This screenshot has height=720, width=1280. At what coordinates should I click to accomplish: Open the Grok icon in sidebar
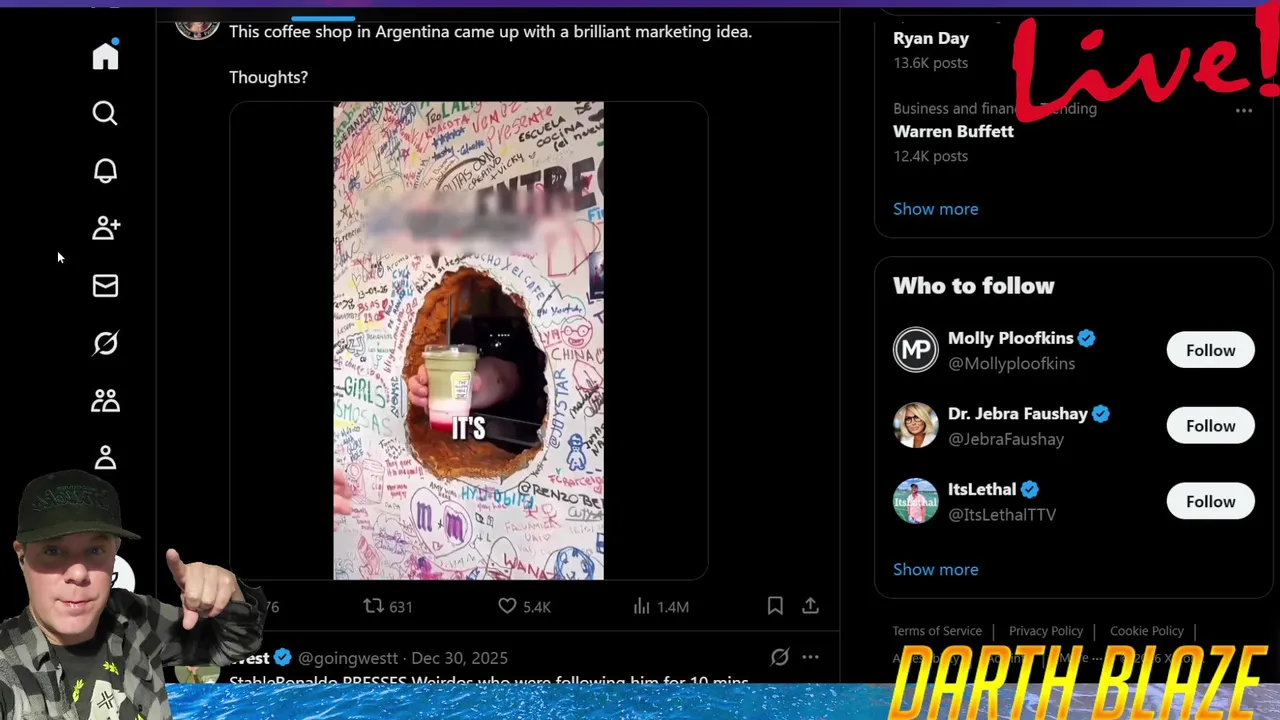pos(105,343)
